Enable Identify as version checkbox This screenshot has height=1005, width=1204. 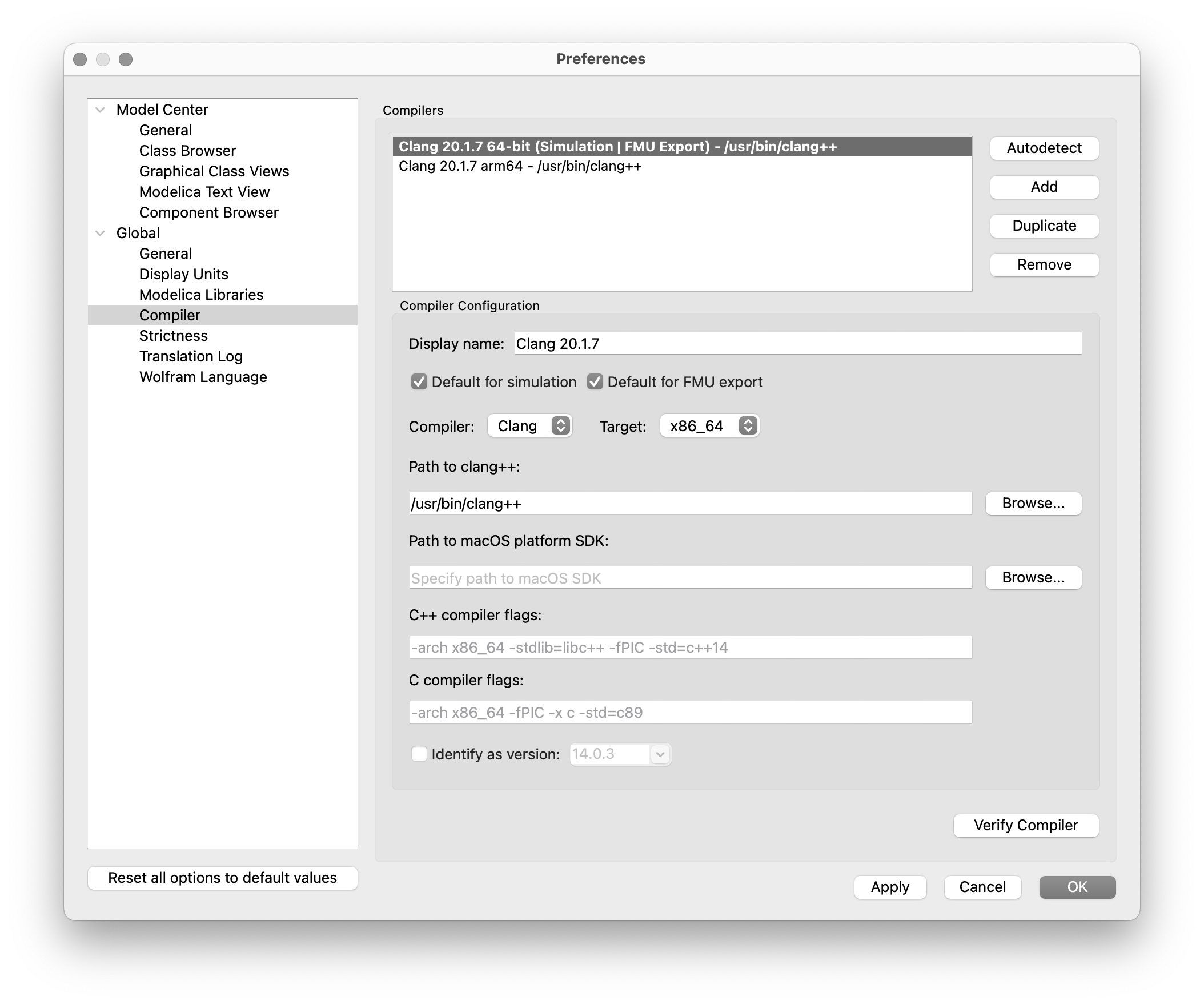pyautogui.click(x=419, y=754)
